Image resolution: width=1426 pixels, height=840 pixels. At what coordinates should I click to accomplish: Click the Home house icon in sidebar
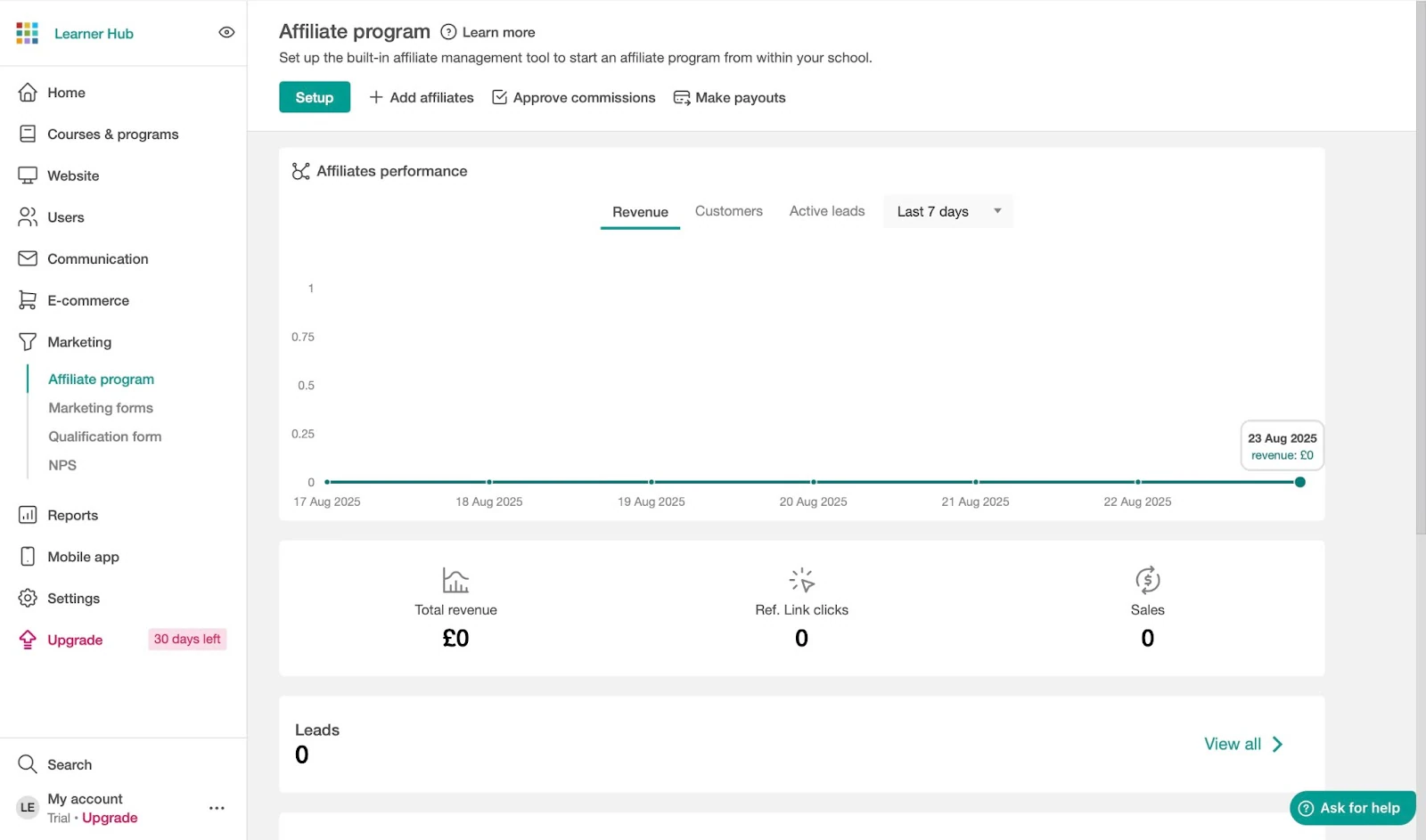(x=28, y=93)
